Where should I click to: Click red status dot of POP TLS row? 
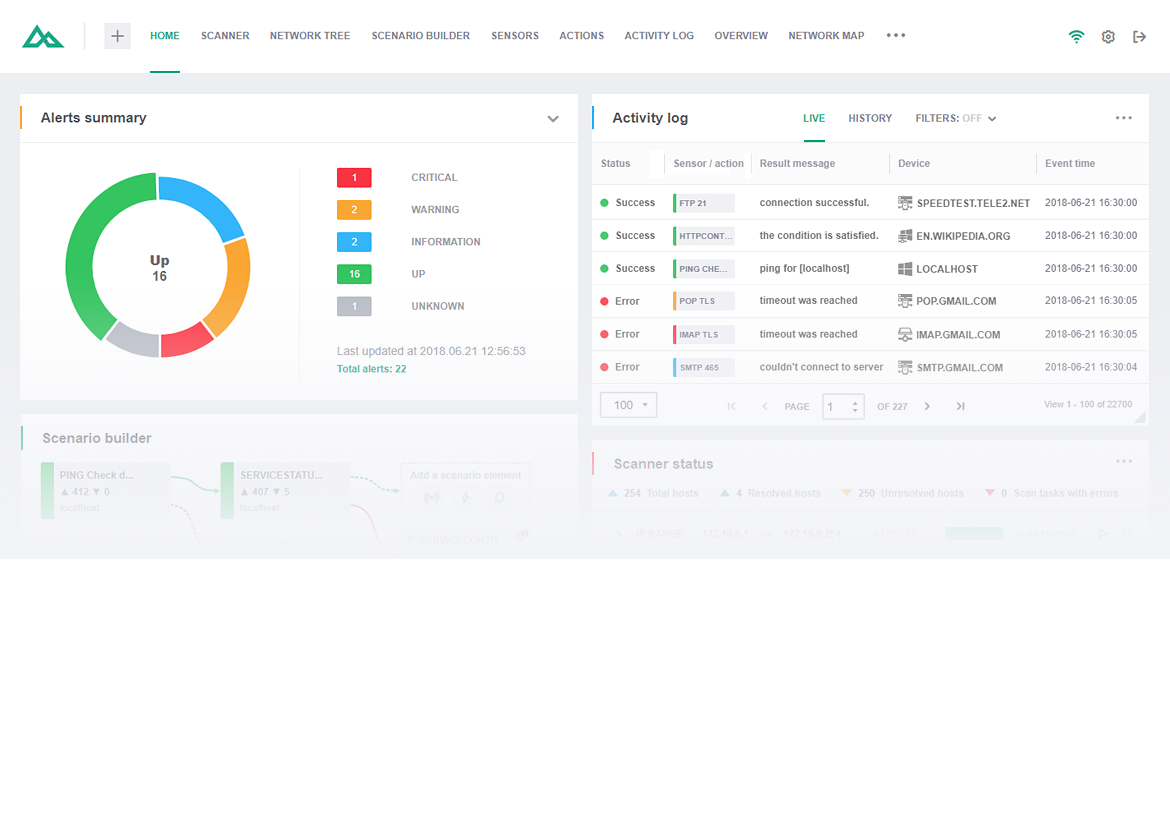[x=604, y=301]
